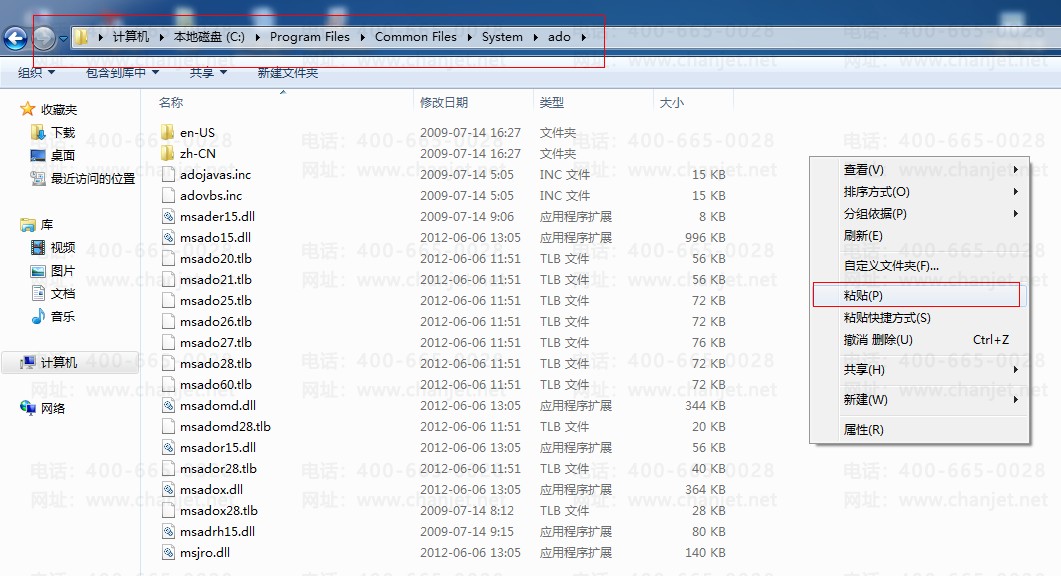
Task: Select msado21.tlb file icon
Action: (x=168, y=279)
